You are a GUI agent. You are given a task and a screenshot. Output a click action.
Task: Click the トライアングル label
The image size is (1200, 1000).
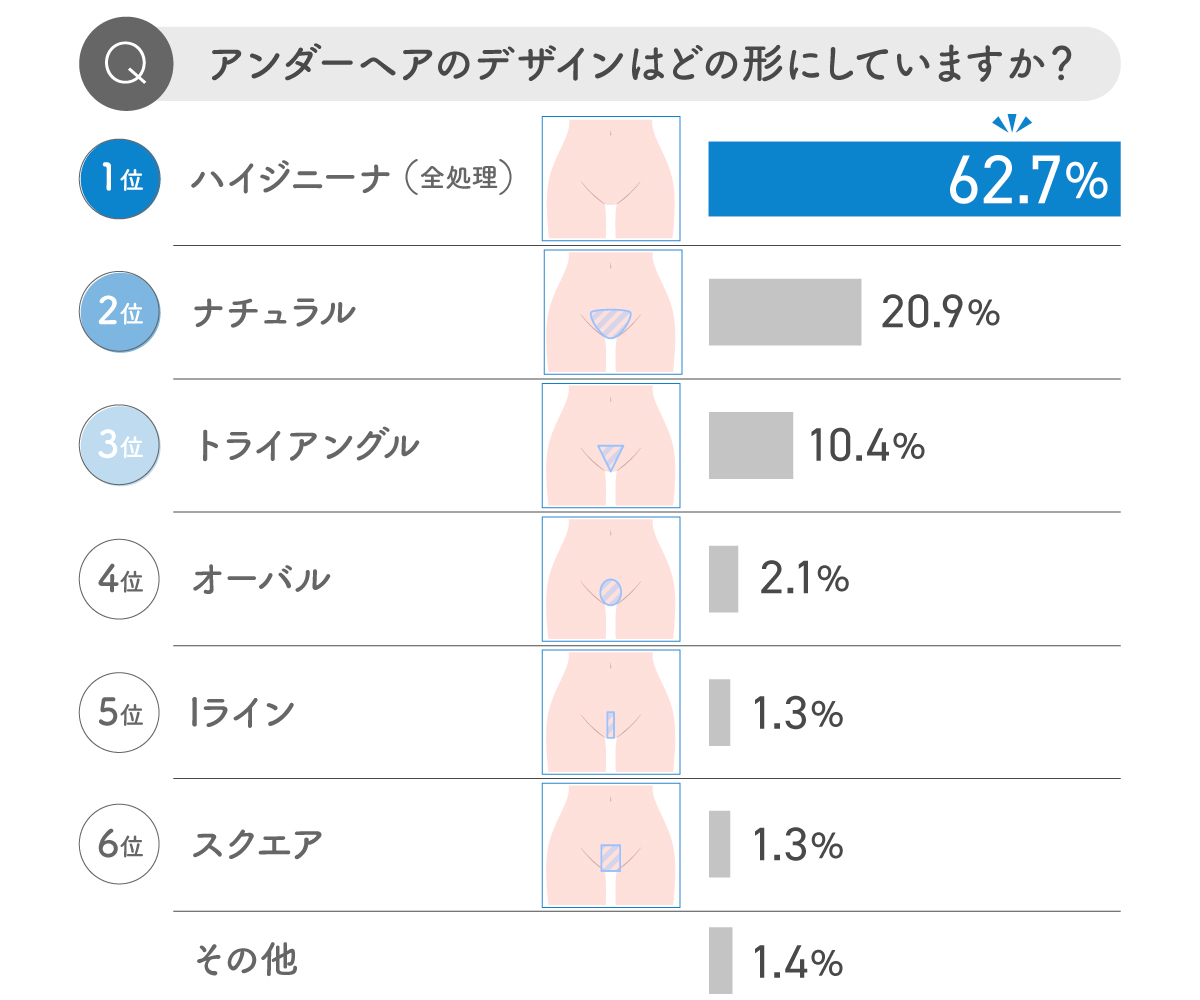coord(306,446)
